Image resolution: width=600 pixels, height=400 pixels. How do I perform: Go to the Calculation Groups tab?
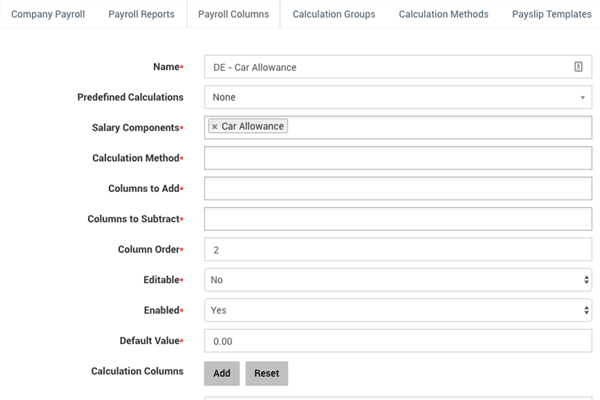coord(334,15)
